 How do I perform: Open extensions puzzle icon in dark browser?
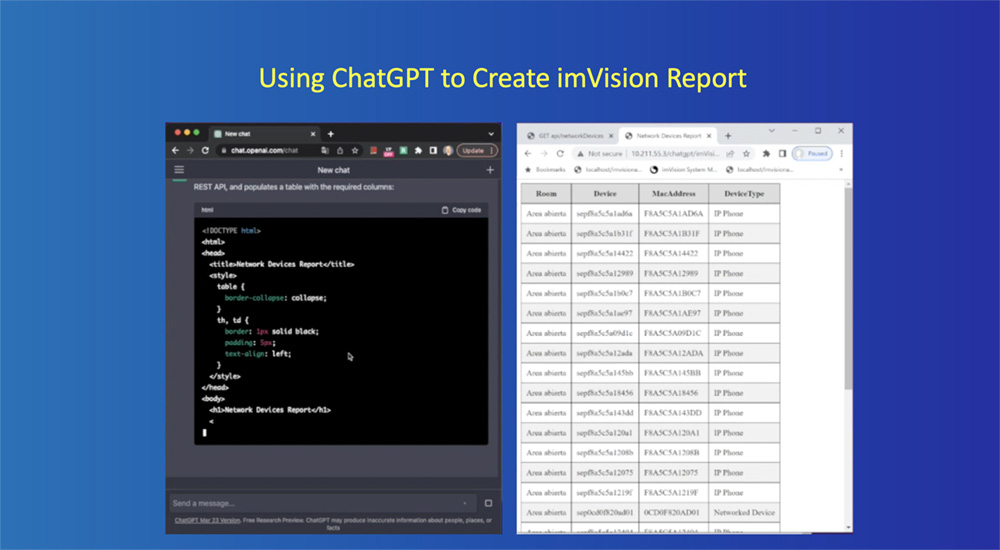pyautogui.click(x=418, y=150)
